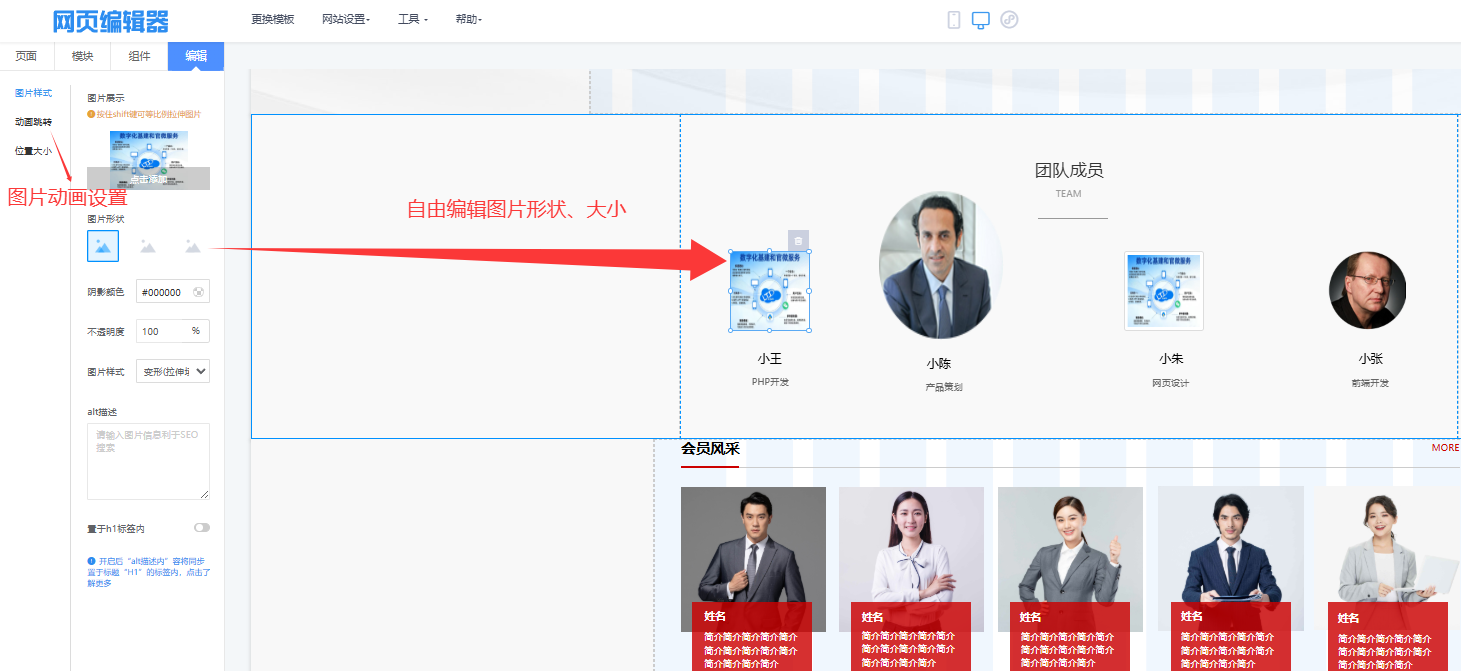The image size is (1461, 671).
Task: Click into the alt描述 textarea
Action: click(148, 461)
